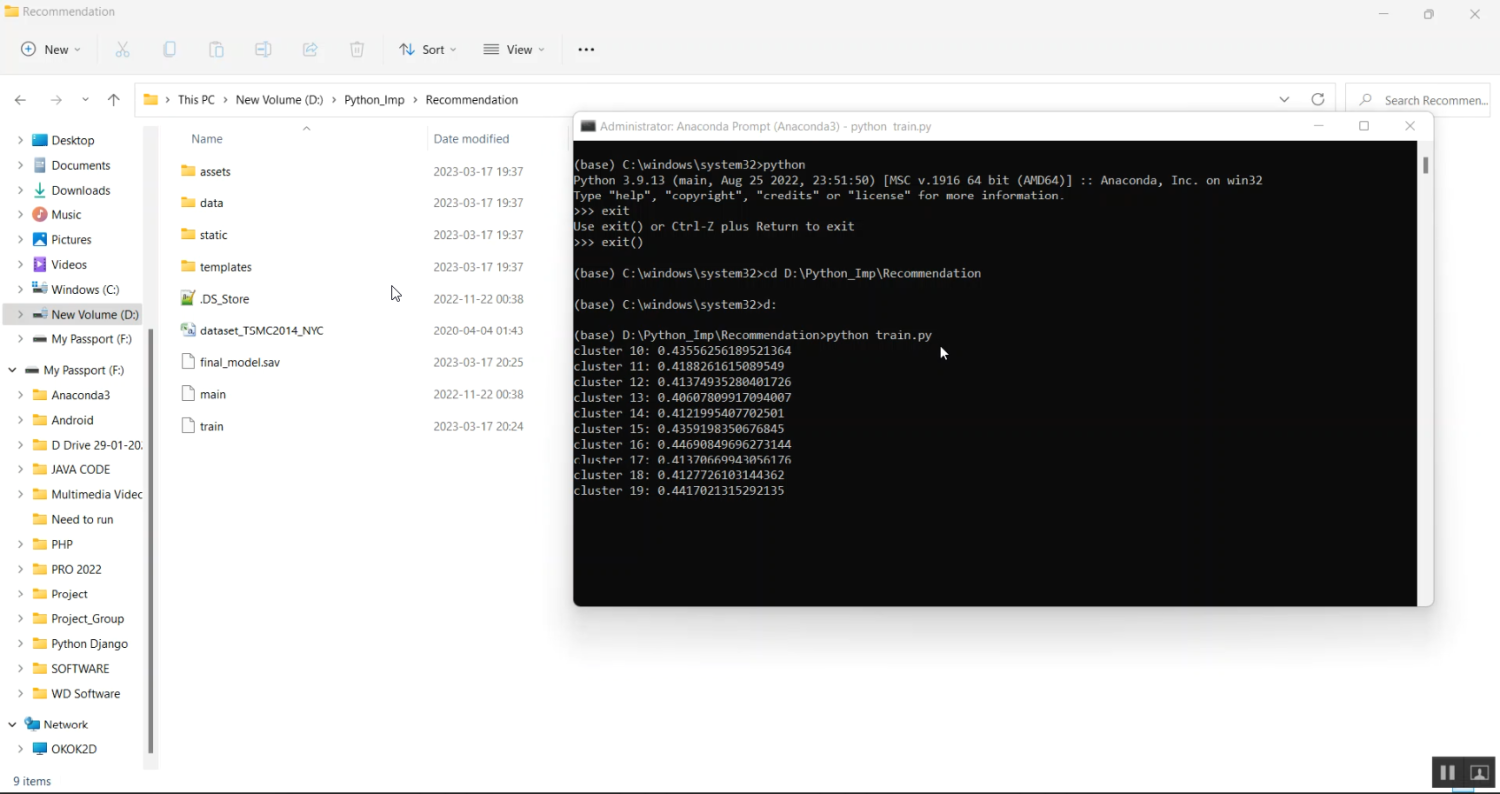Pause the screen recording
Image resolution: width=1500 pixels, height=794 pixels.
(1447, 773)
